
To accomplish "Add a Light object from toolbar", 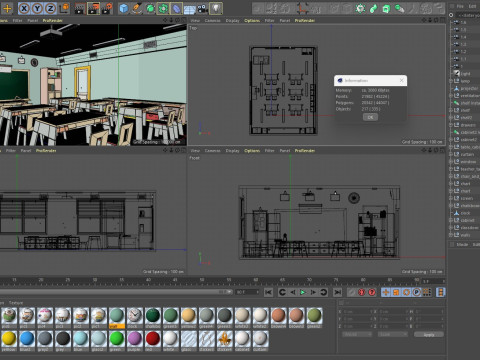I will point(216,8).
